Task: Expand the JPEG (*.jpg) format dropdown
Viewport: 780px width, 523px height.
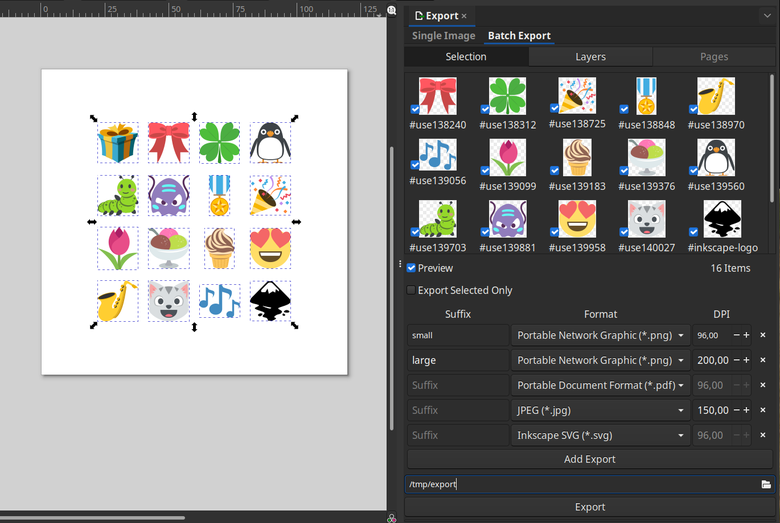Action: click(x=600, y=410)
